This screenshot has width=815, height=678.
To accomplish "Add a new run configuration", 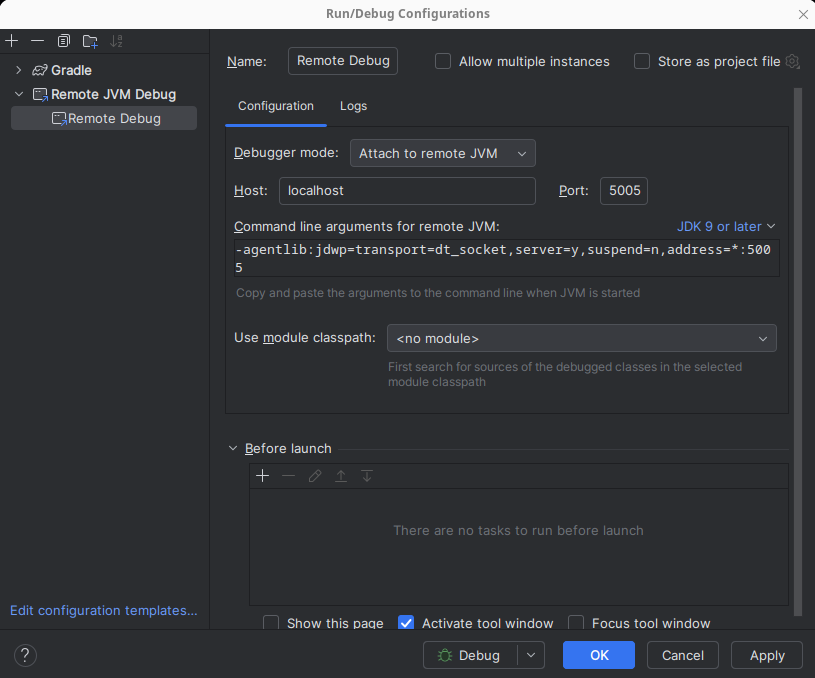I will coord(11,41).
